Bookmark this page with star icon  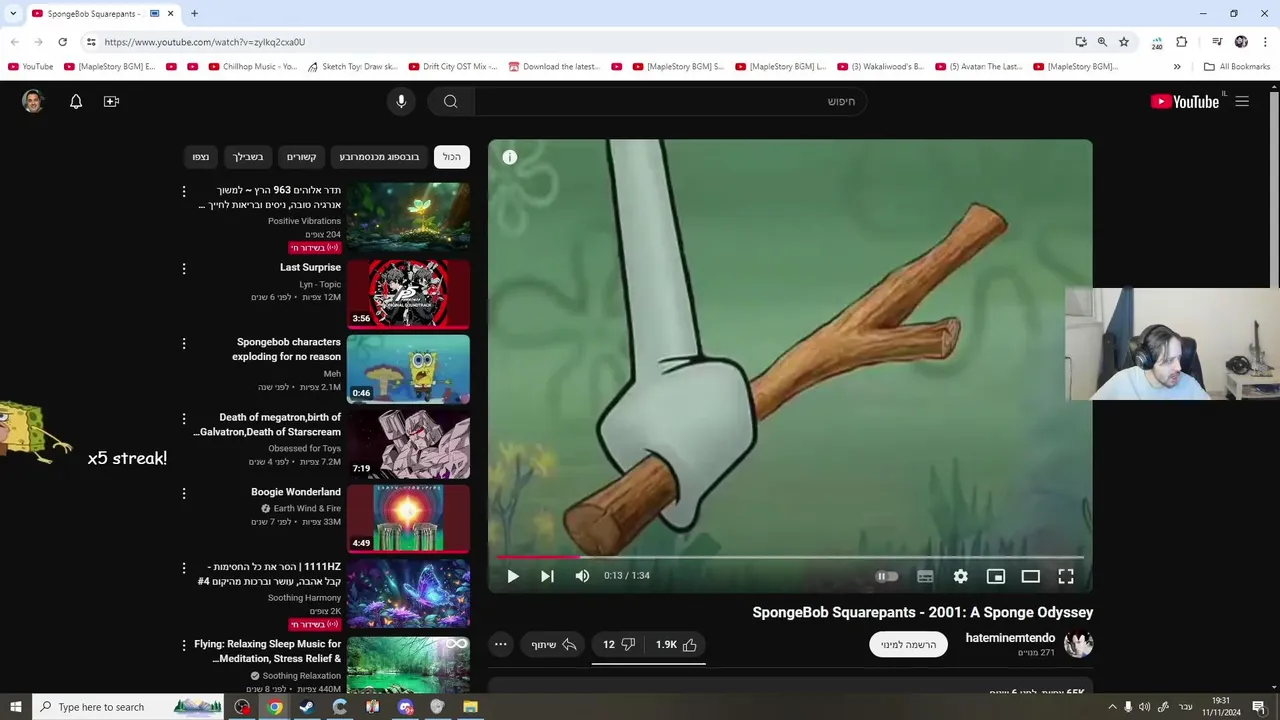[1124, 42]
